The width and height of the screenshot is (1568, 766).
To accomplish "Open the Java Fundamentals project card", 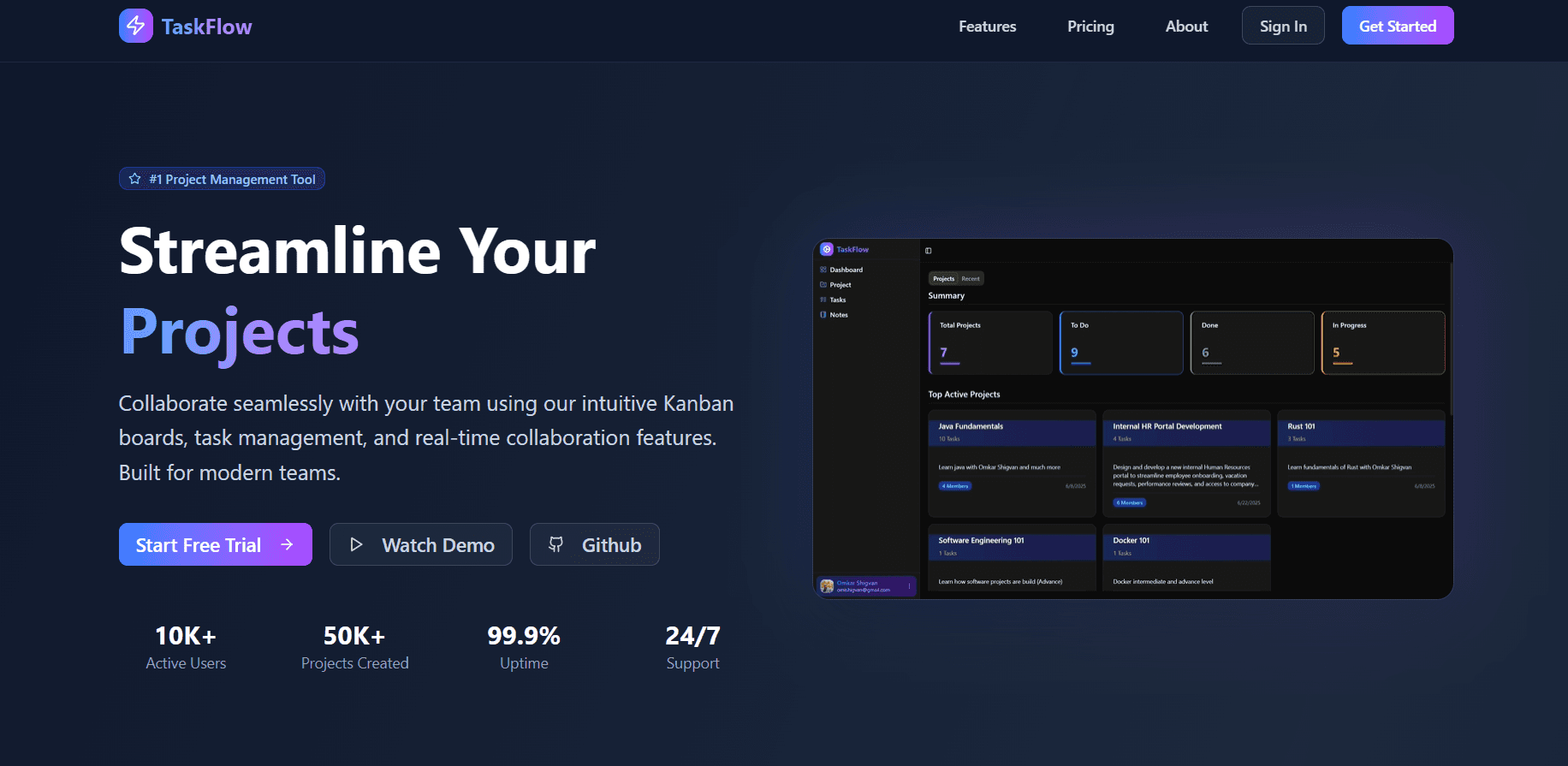I will (1012, 463).
